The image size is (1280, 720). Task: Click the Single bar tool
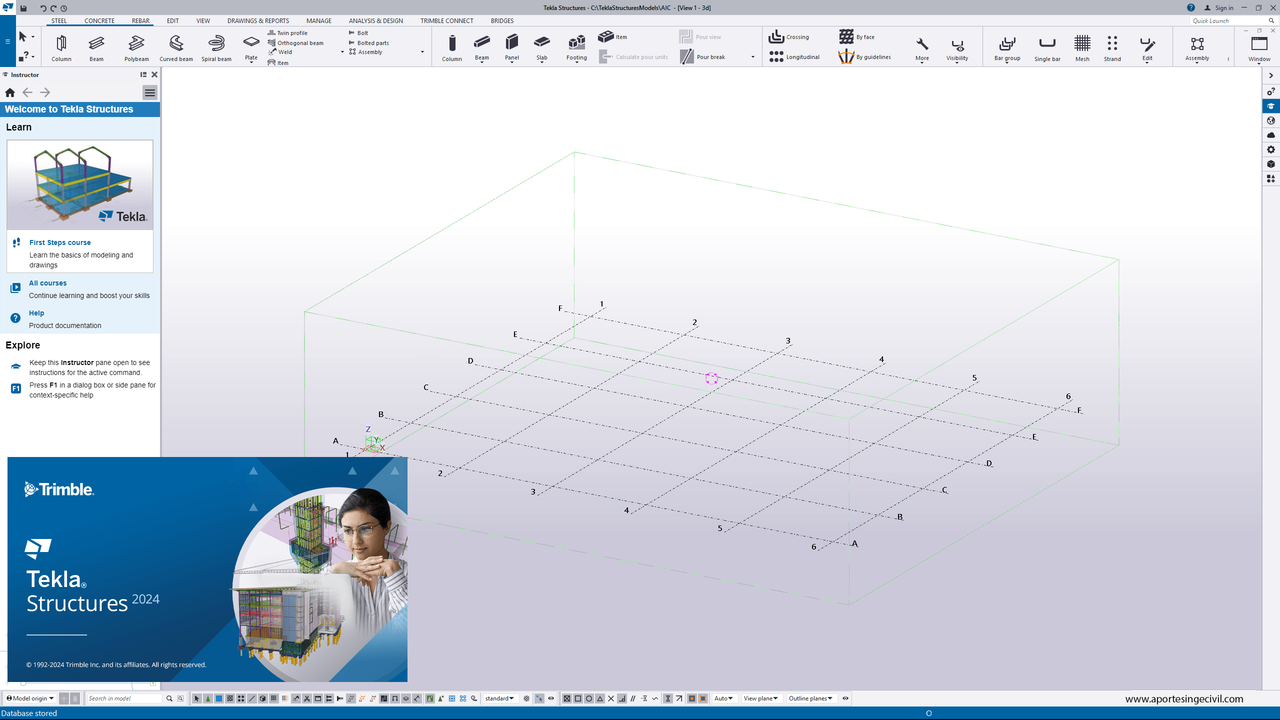pos(1047,47)
